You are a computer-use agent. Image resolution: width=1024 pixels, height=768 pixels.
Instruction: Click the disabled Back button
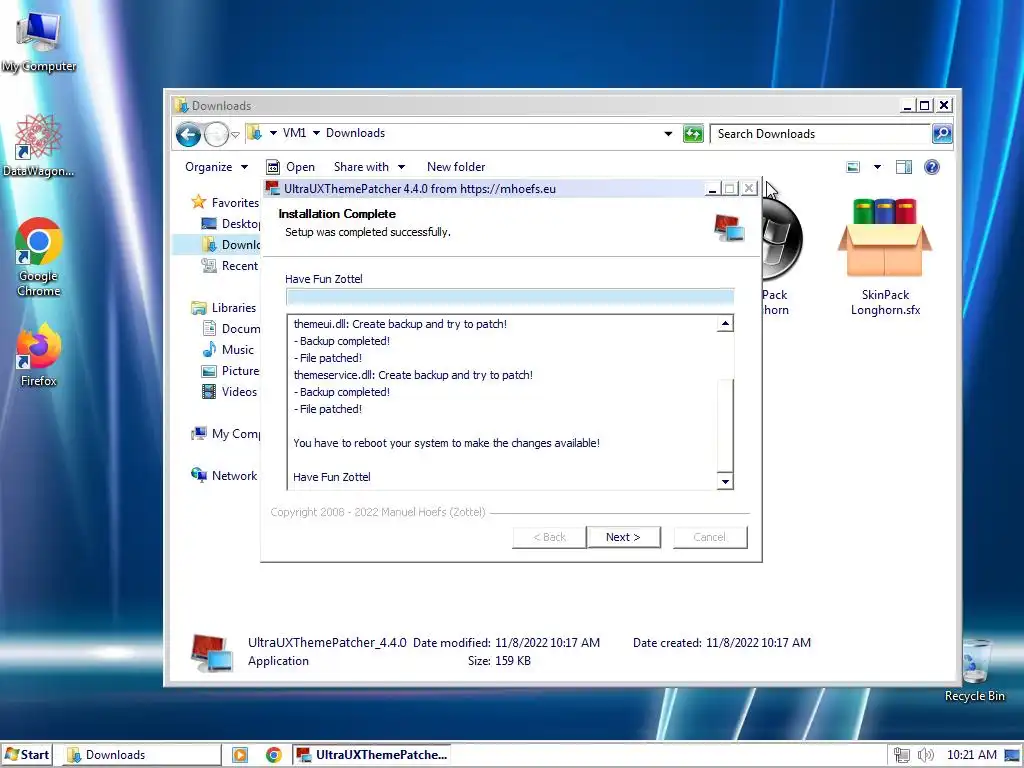tap(549, 537)
